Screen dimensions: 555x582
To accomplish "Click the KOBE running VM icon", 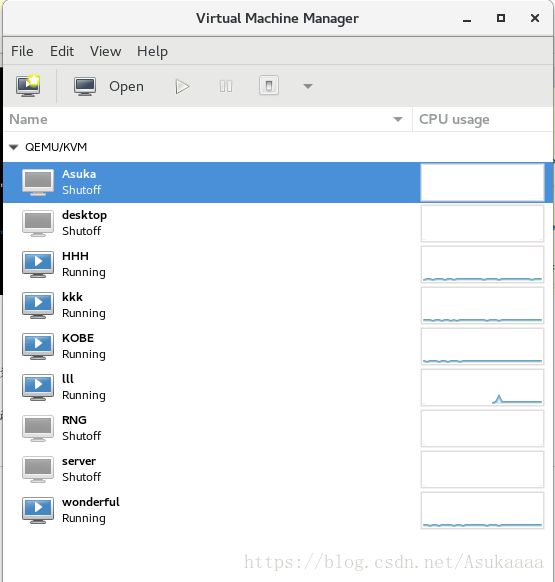I will [x=38, y=346].
